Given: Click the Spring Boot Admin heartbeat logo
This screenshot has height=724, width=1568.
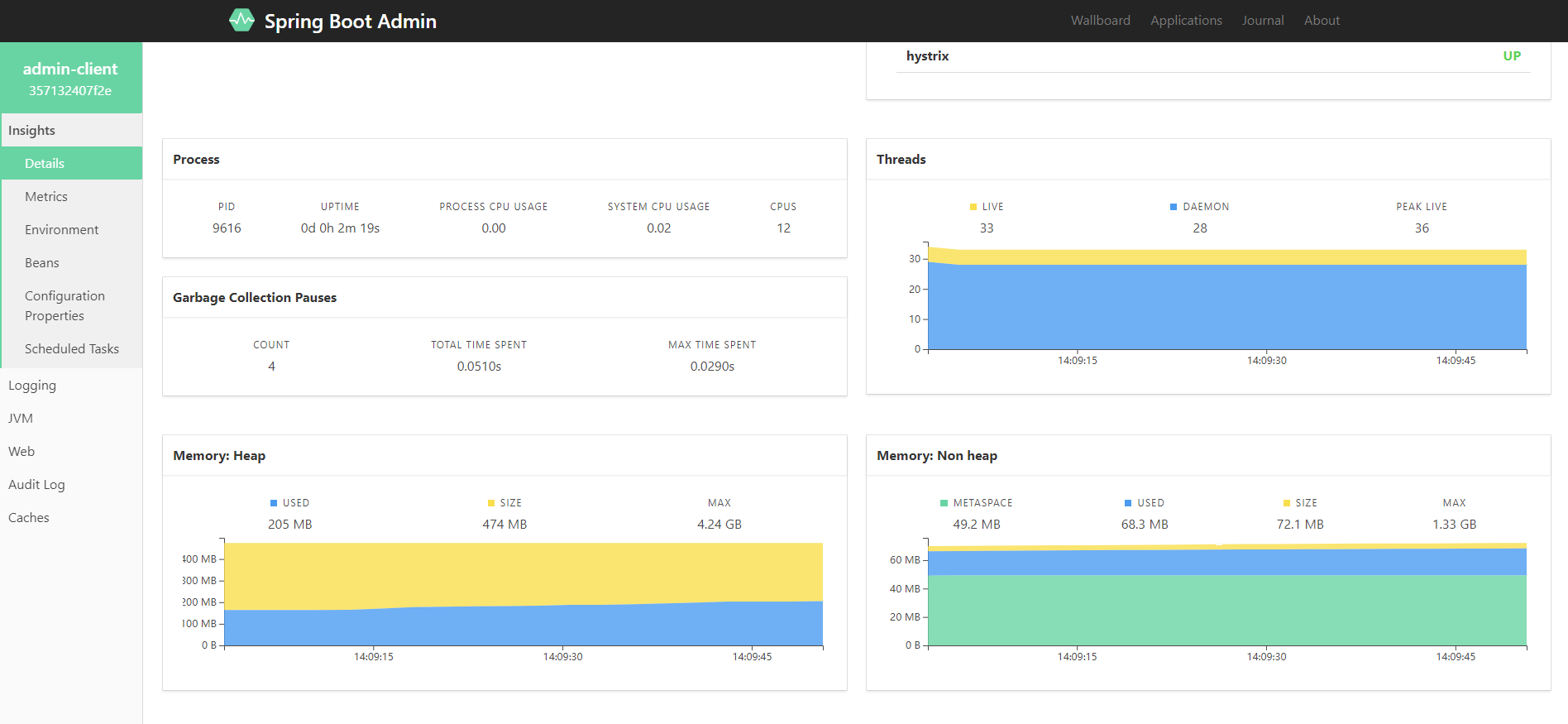Looking at the screenshot, I should 241,20.
